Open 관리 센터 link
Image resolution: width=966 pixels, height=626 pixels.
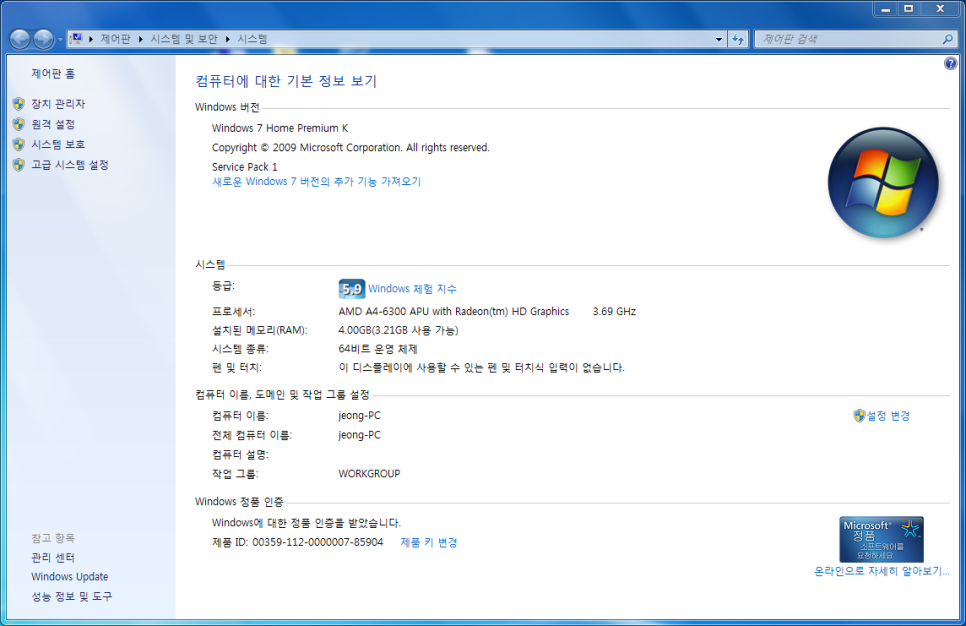click(53, 557)
